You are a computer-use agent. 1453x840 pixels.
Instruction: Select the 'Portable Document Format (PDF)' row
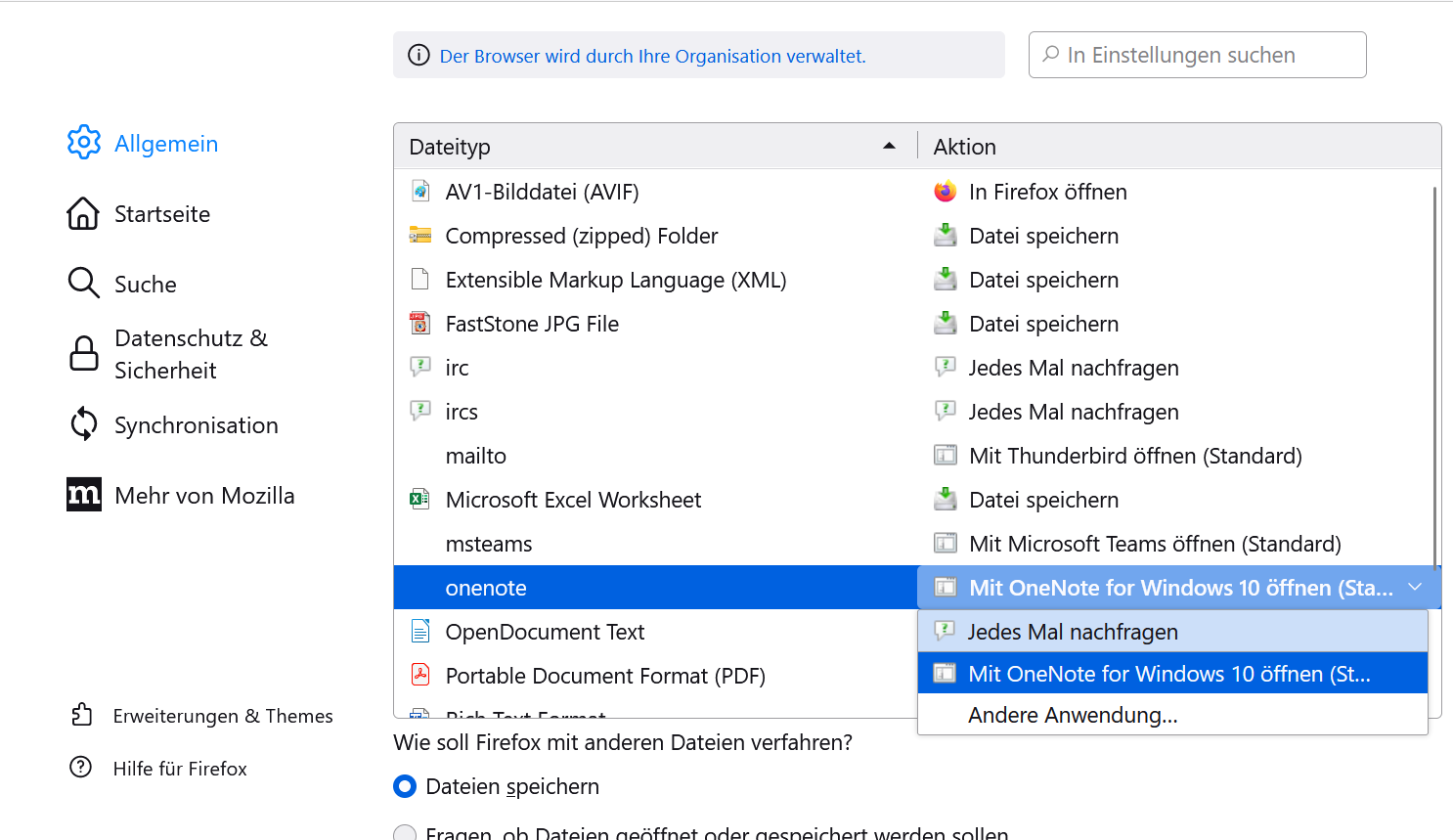[x=655, y=675]
